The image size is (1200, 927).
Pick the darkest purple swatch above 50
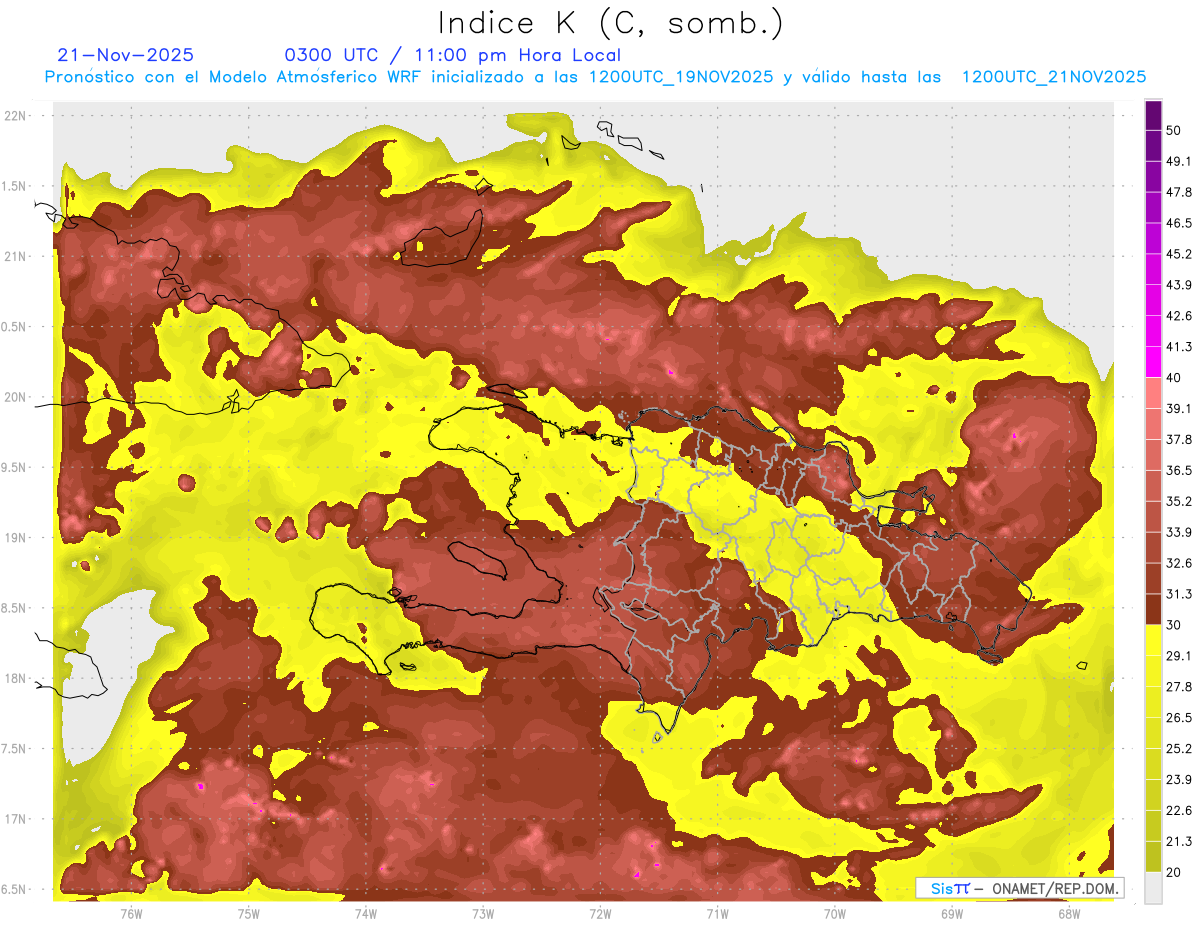pyautogui.click(x=1153, y=115)
